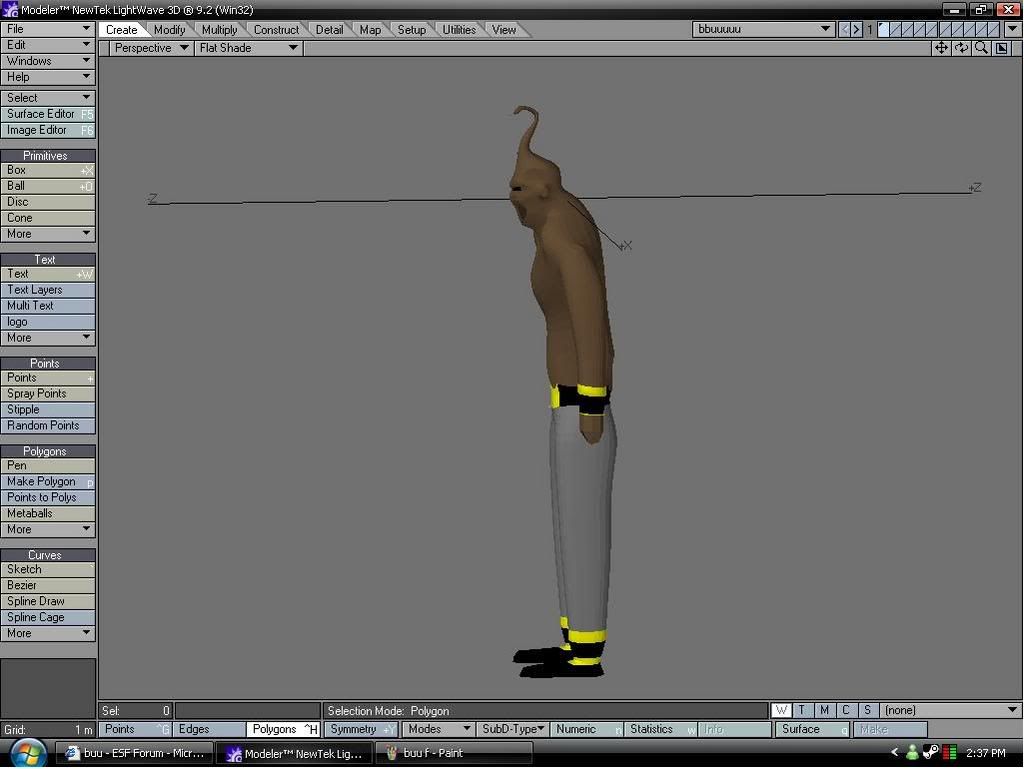The image size is (1024, 769).
Task: Click the viewport pan (move) icon
Action: tap(941, 48)
